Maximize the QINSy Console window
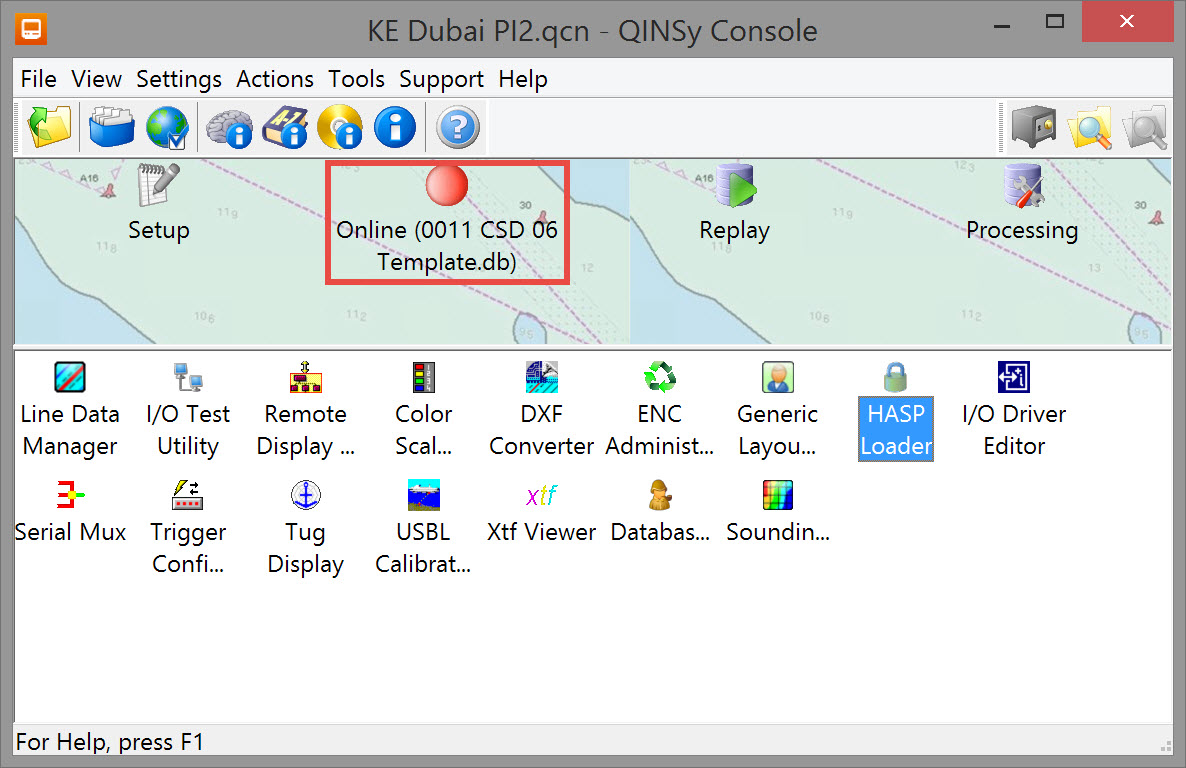Image resolution: width=1186 pixels, height=768 pixels. click(x=1054, y=22)
